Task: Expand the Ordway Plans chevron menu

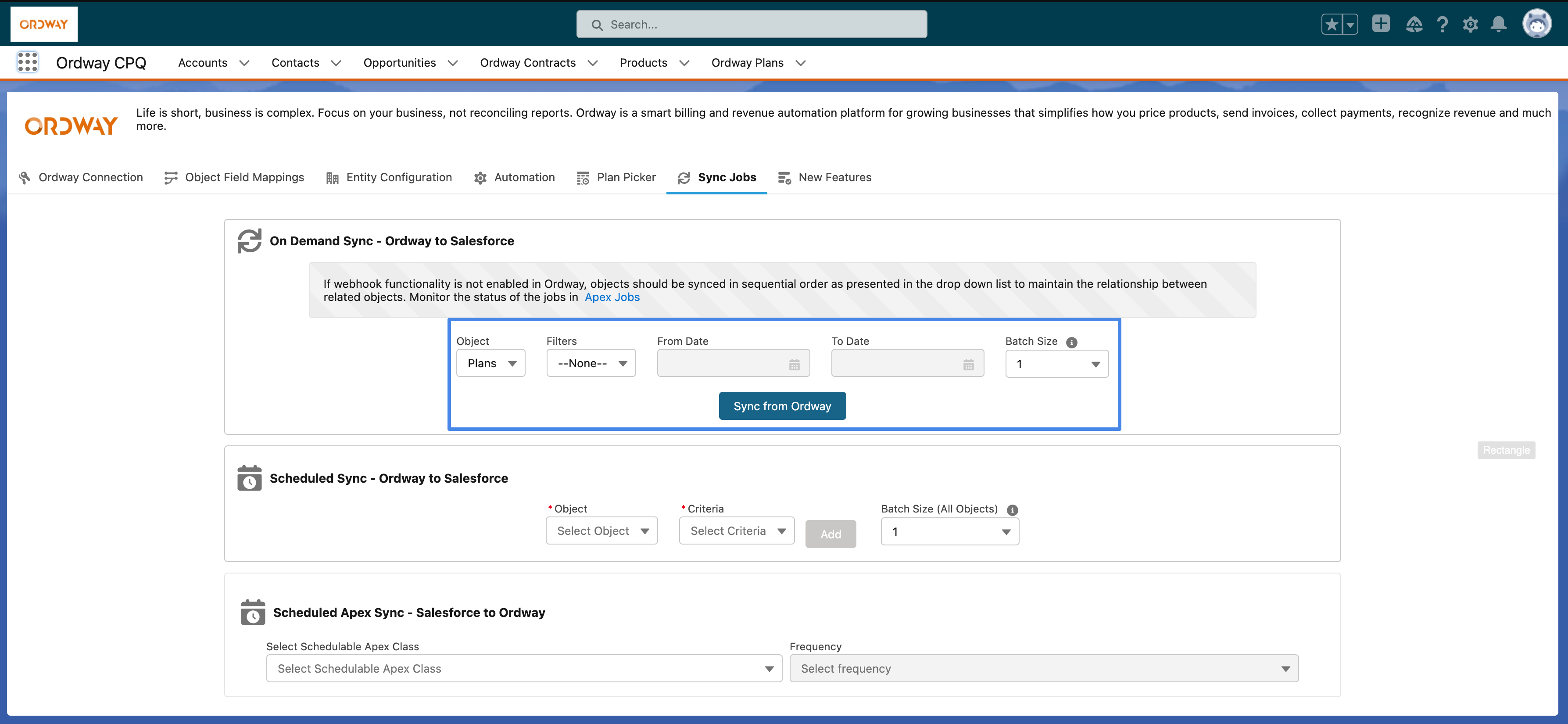Action: pos(801,63)
